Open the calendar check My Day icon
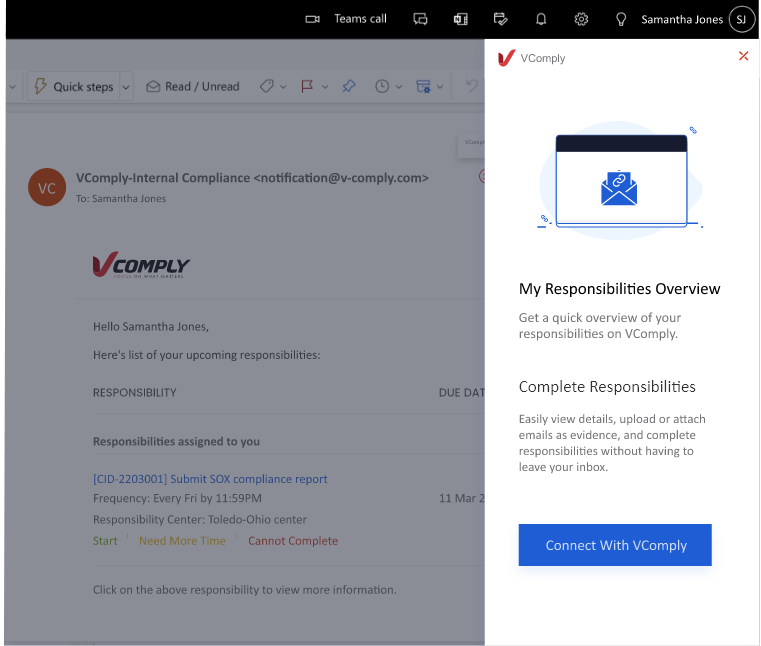 point(500,19)
